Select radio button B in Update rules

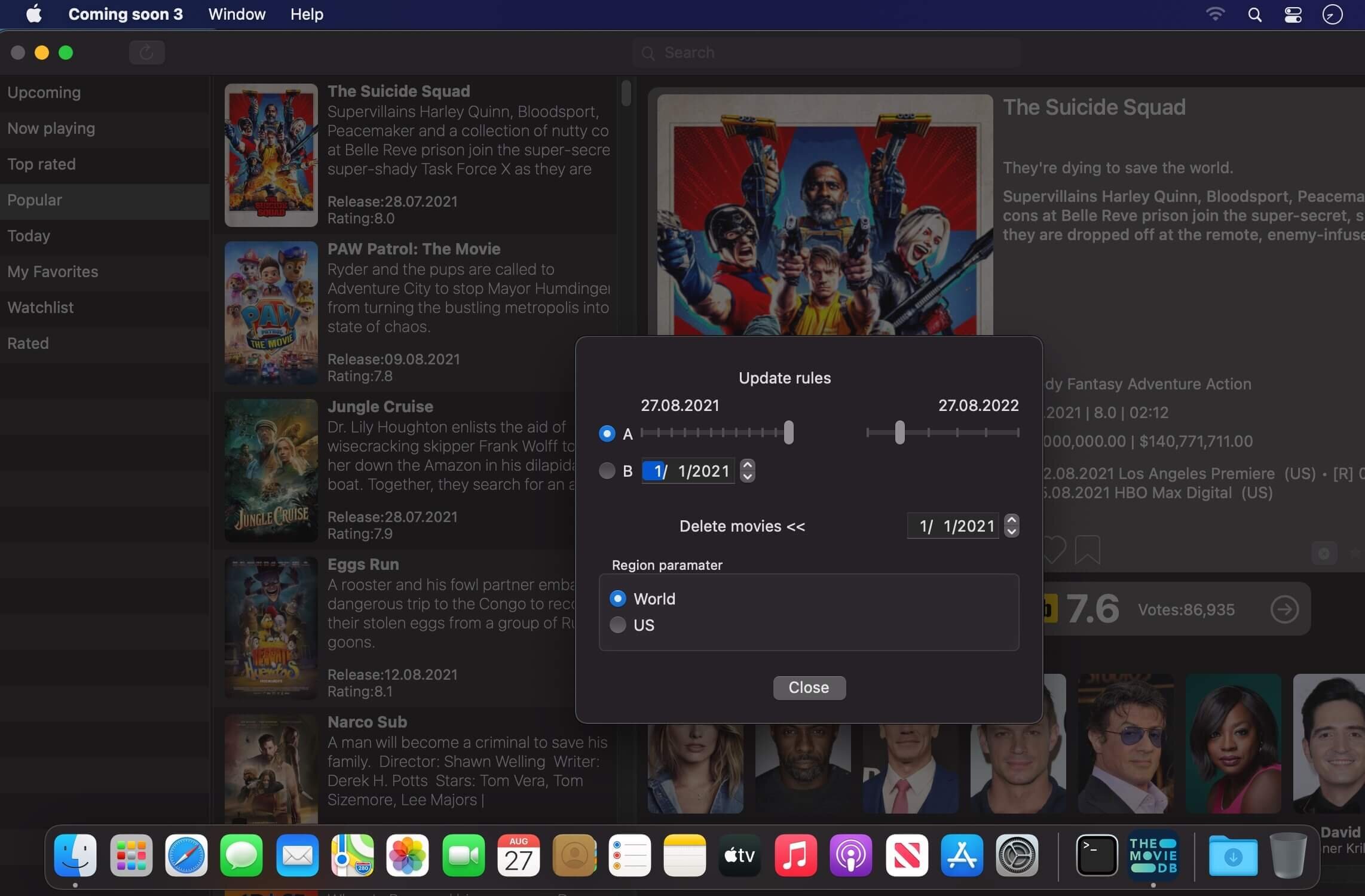(607, 471)
